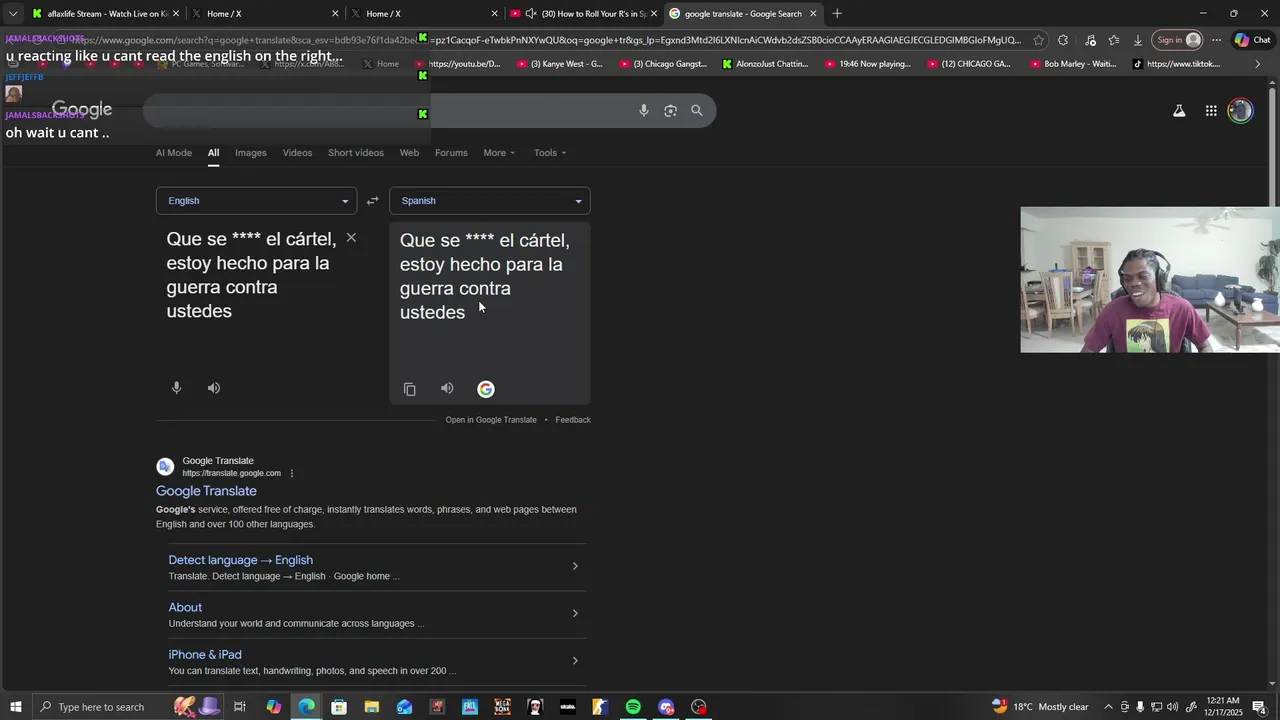This screenshot has height=720, width=1280.
Task: Open browser settings and more menu
Action: tap(1216, 40)
